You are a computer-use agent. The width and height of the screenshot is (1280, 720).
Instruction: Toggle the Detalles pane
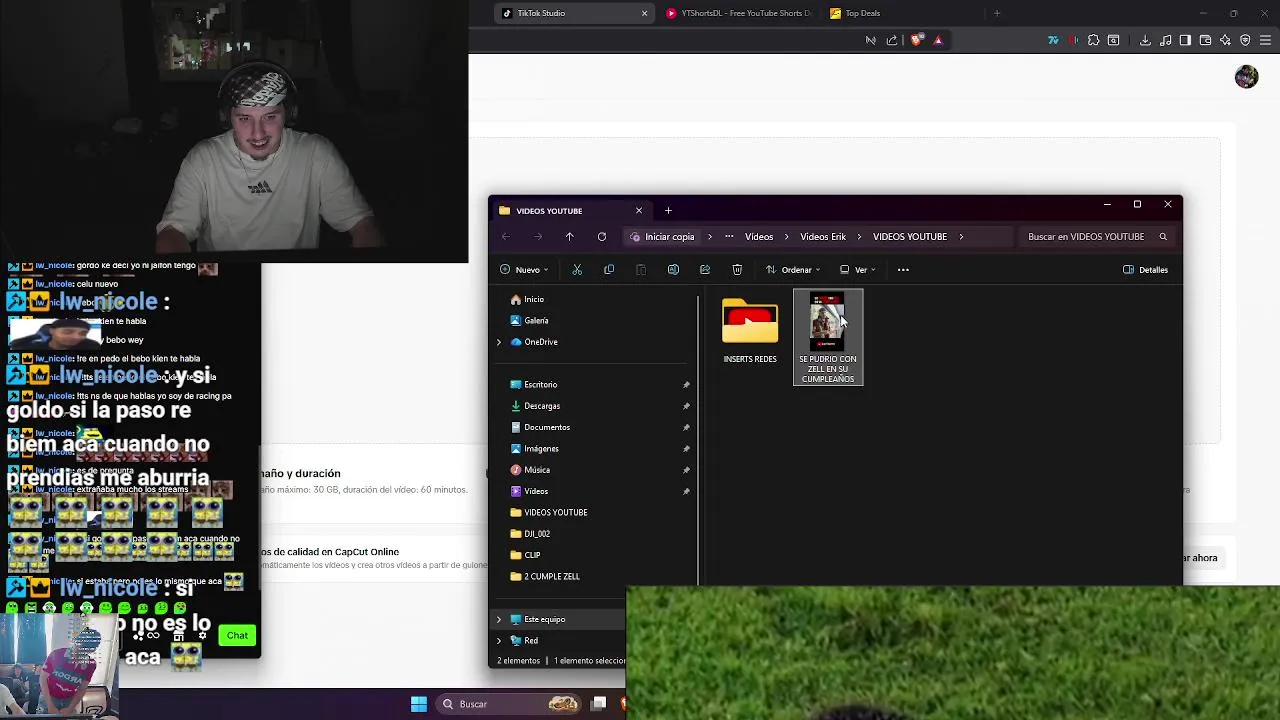(x=1145, y=269)
